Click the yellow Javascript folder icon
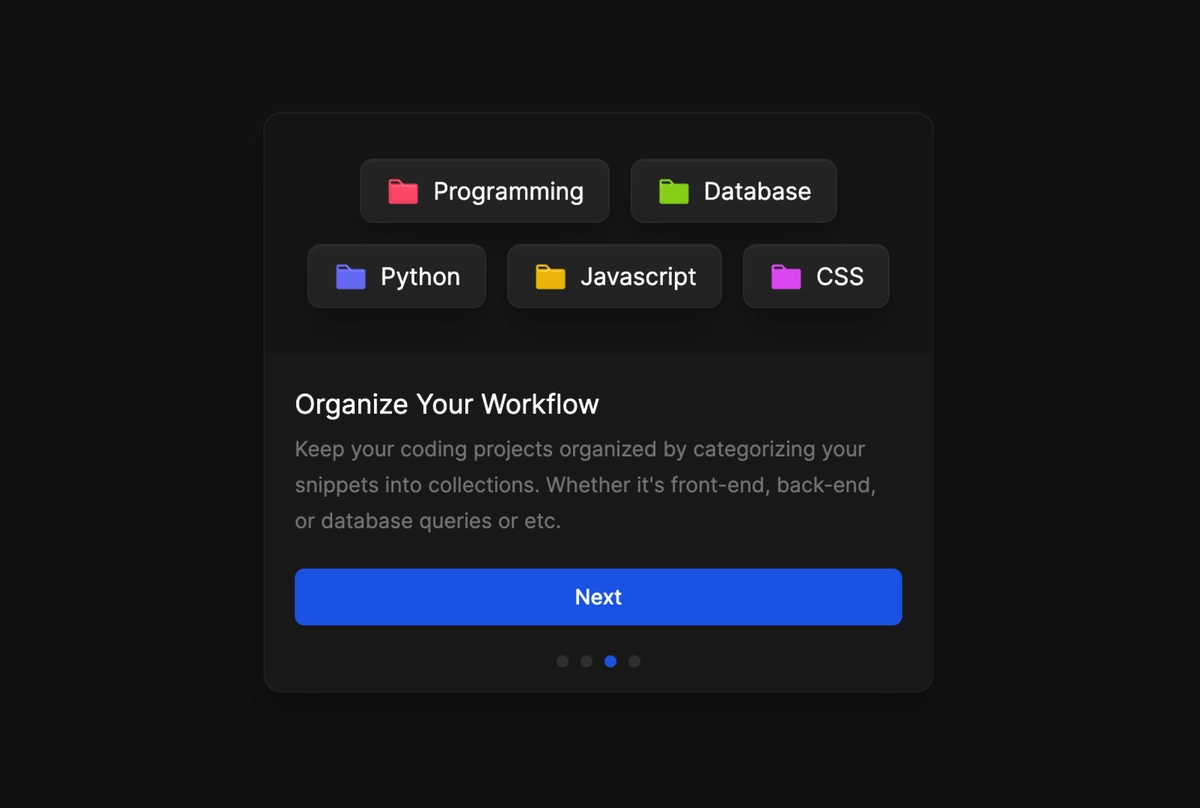This screenshot has width=1200, height=808. pyautogui.click(x=551, y=277)
